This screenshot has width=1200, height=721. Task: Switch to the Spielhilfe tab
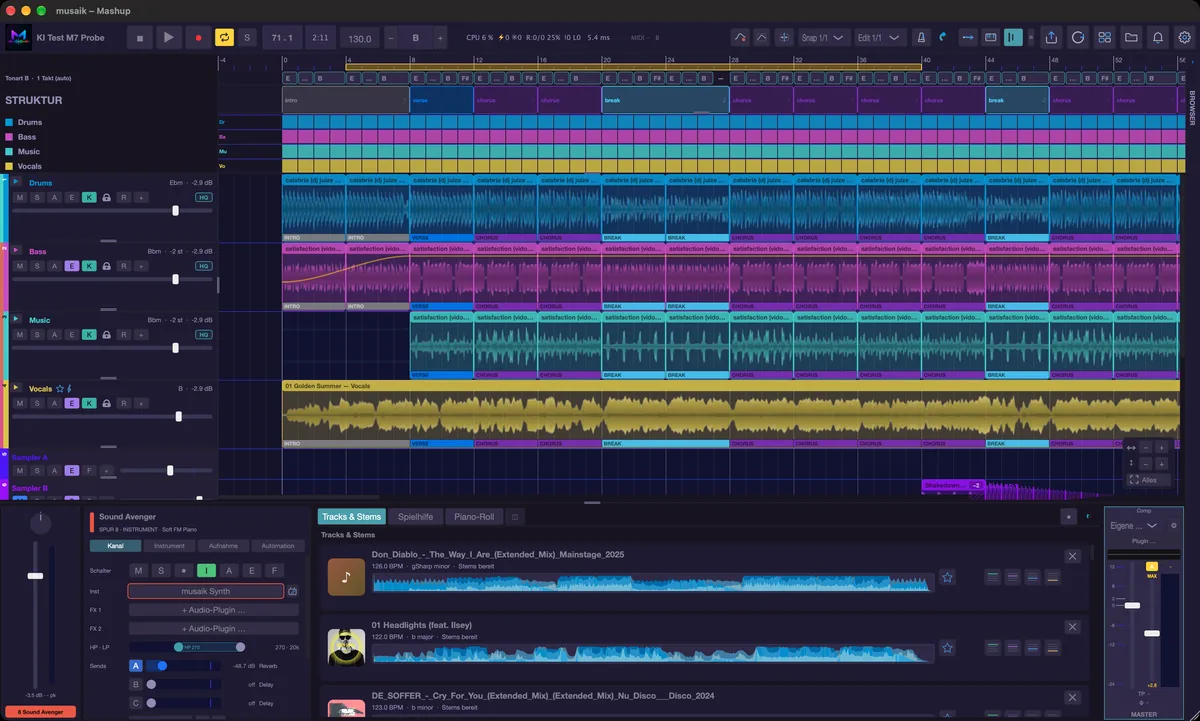click(x=416, y=517)
